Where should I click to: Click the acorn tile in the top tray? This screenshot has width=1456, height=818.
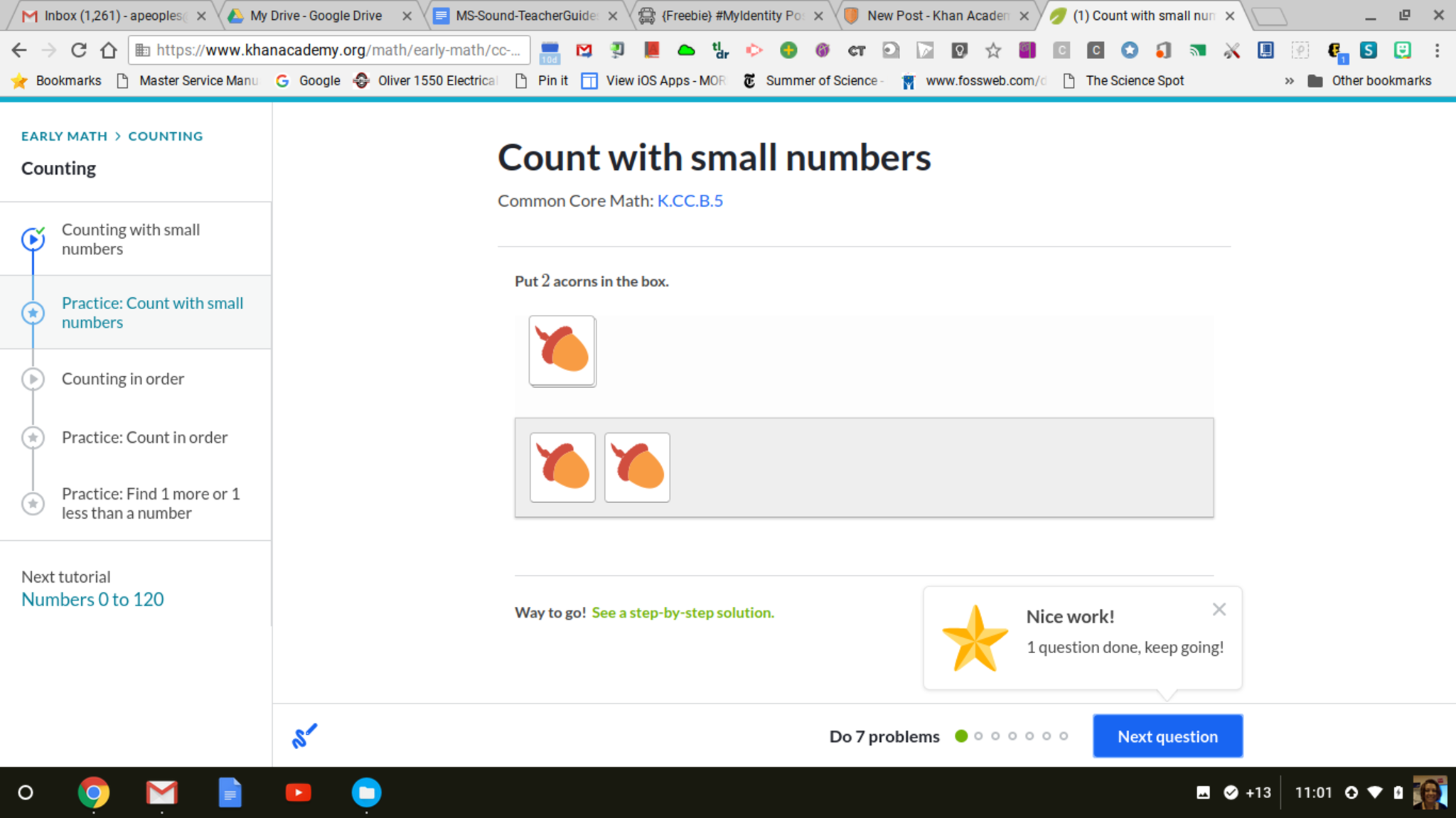click(x=562, y=350)
